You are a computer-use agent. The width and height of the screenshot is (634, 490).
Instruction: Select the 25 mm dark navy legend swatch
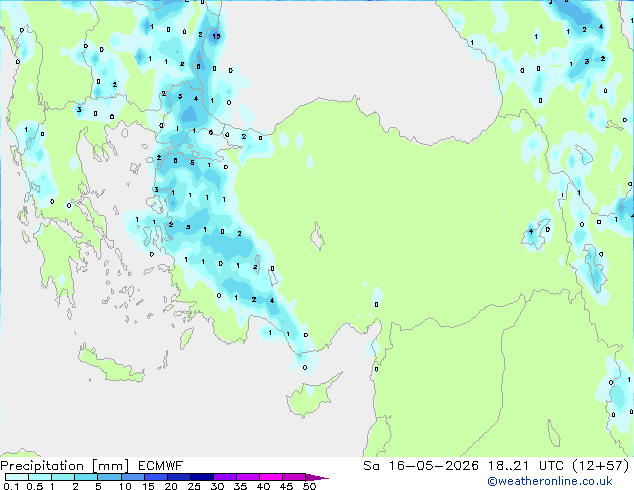click(202, 477)
